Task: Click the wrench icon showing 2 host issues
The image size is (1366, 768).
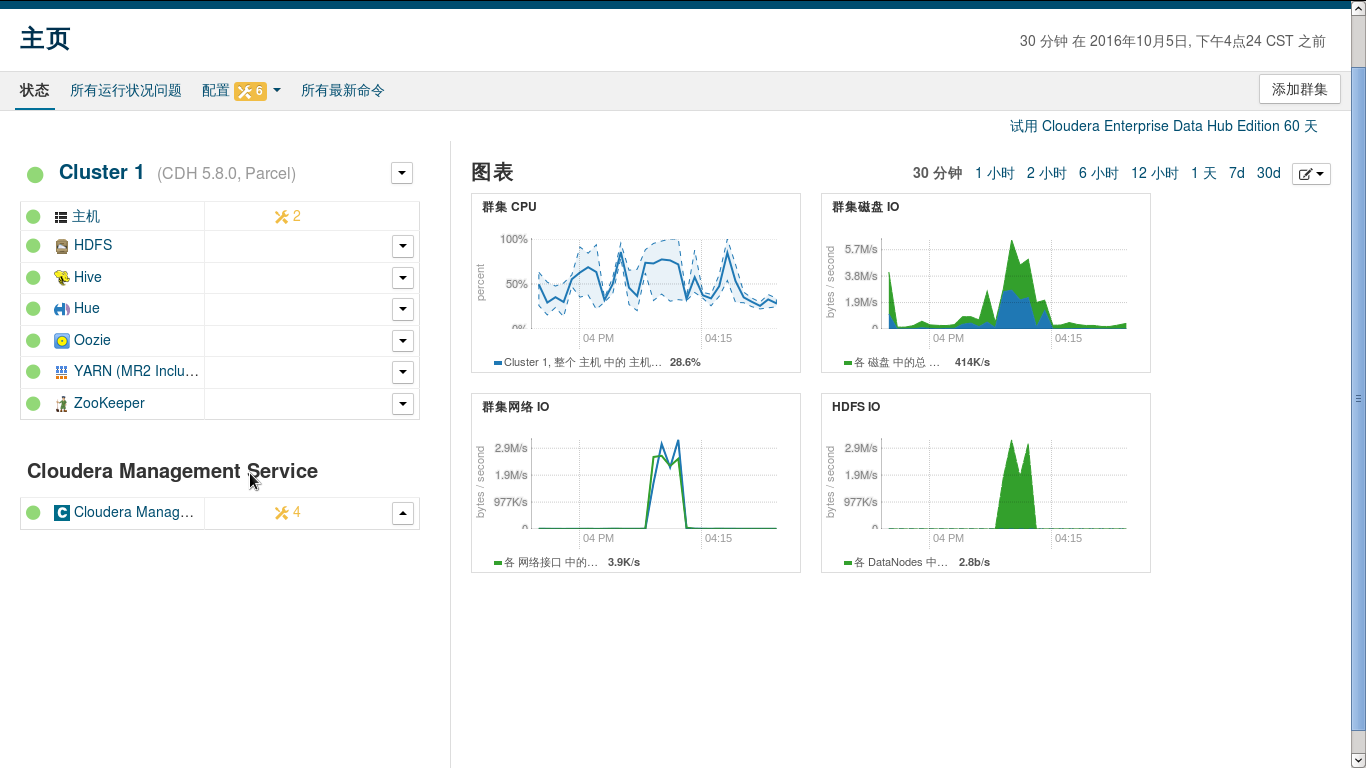Action: 281,217
